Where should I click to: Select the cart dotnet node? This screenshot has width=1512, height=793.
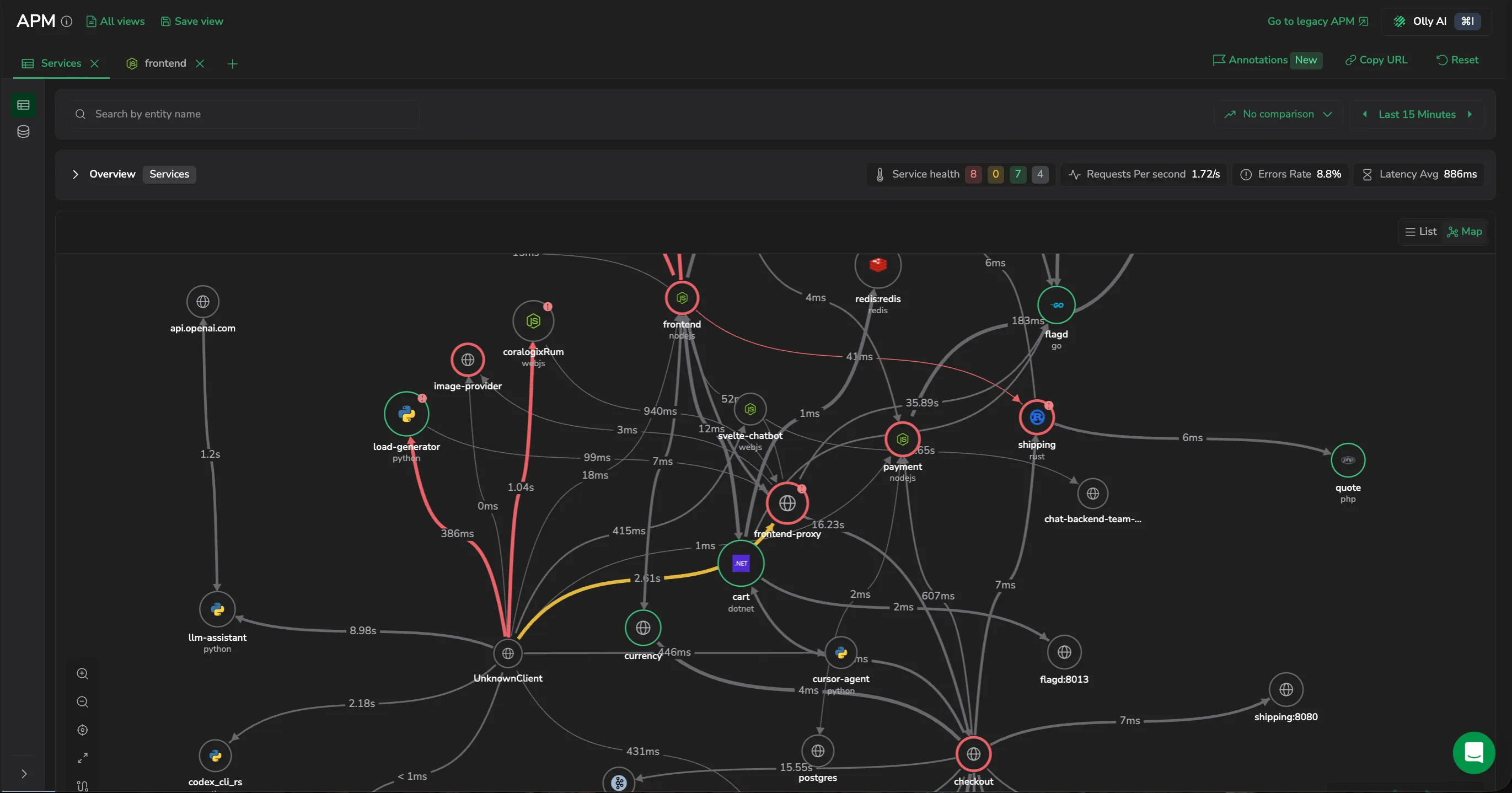(741, 564)
